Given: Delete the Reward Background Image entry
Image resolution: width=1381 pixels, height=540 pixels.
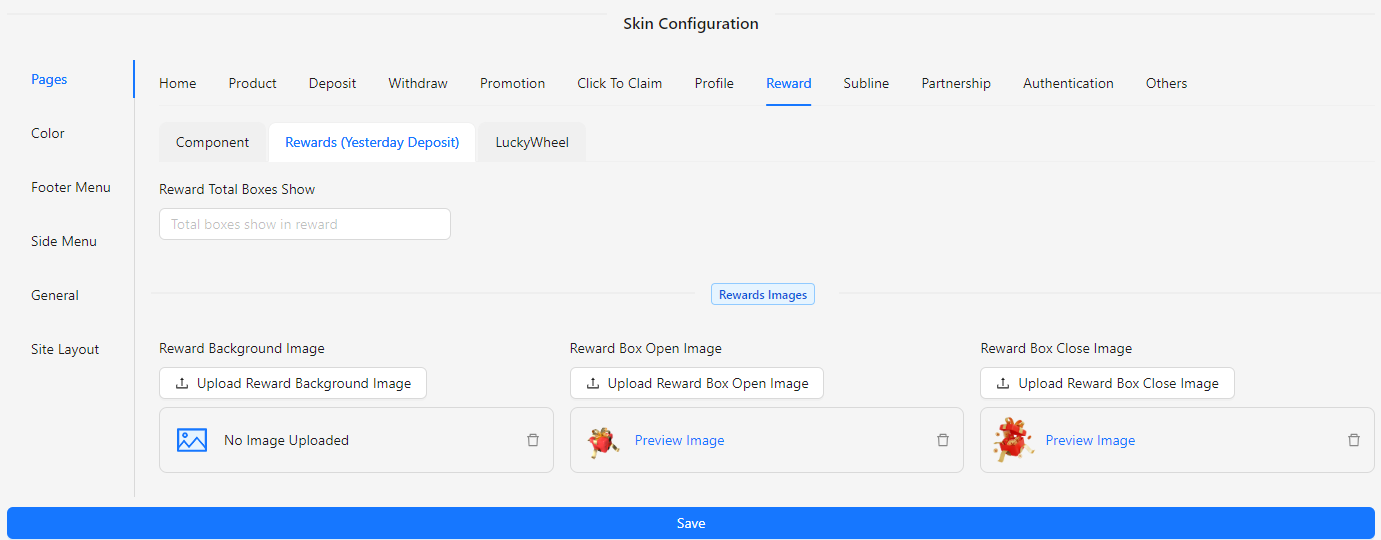Looking at the screenshot, I should pos(533,440).
